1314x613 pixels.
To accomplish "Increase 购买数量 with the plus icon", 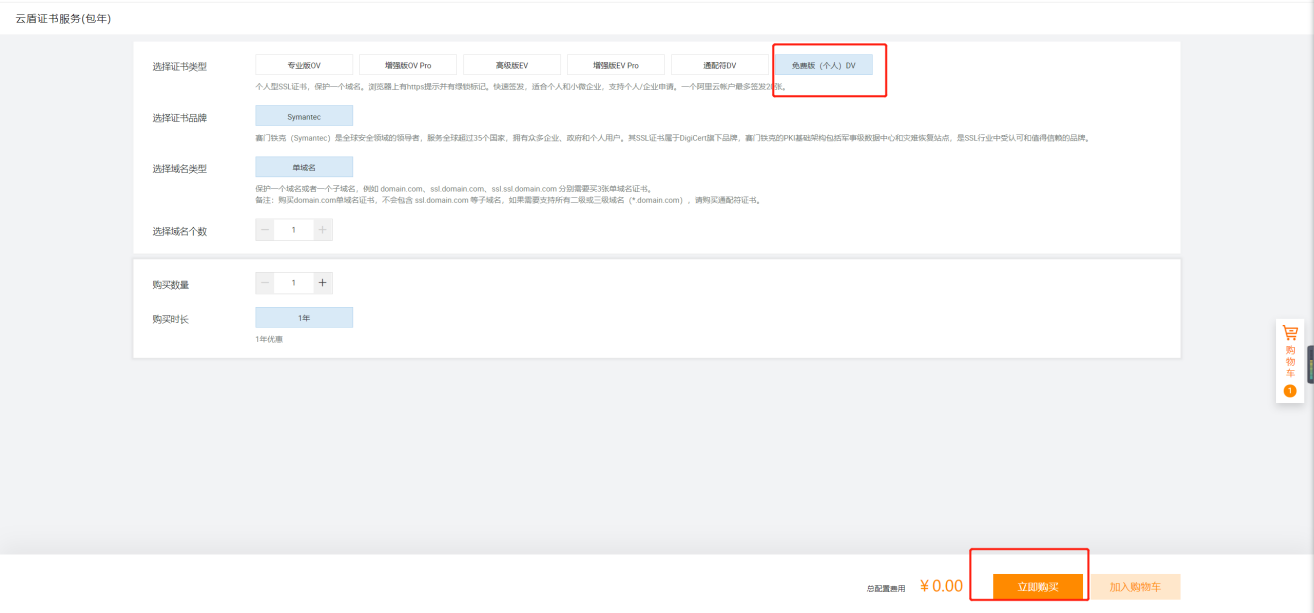I will (x=322, y=283).
